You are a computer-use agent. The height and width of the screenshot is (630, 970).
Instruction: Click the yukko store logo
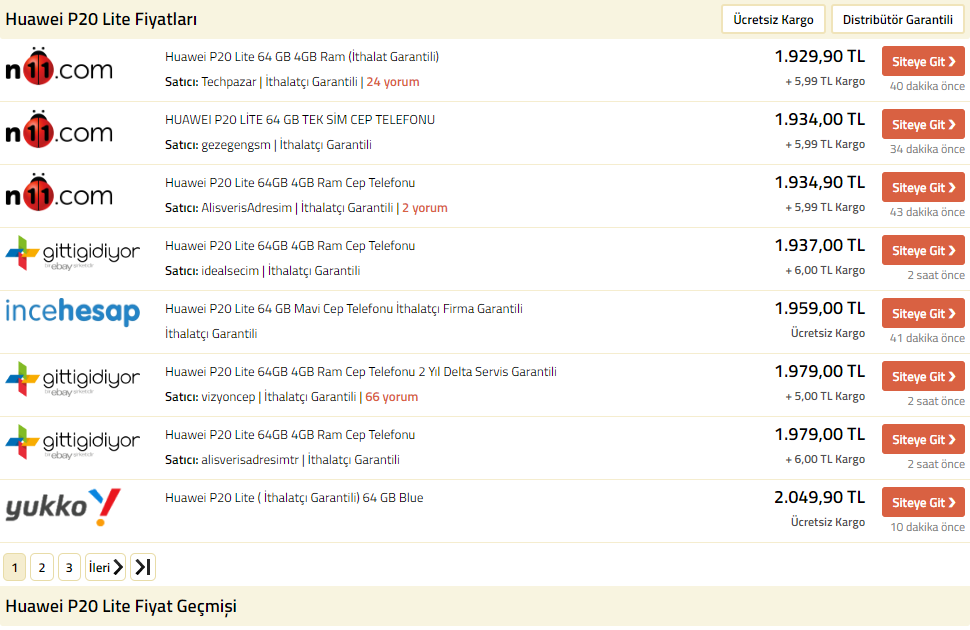point(62,507)
